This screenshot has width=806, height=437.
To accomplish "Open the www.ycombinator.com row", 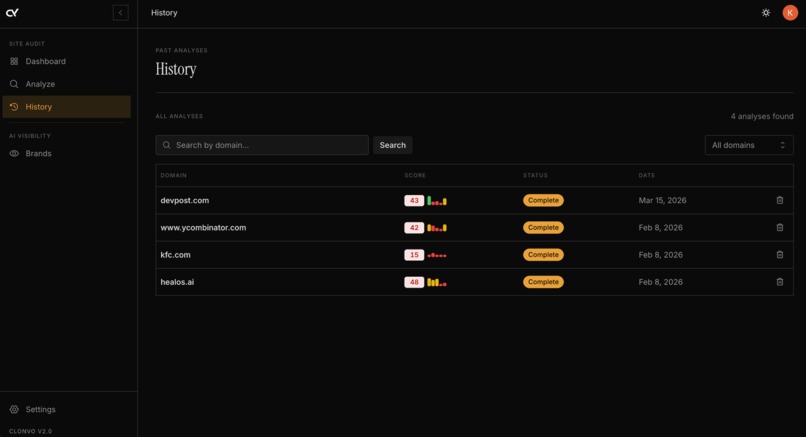I will tap(474, 228).
